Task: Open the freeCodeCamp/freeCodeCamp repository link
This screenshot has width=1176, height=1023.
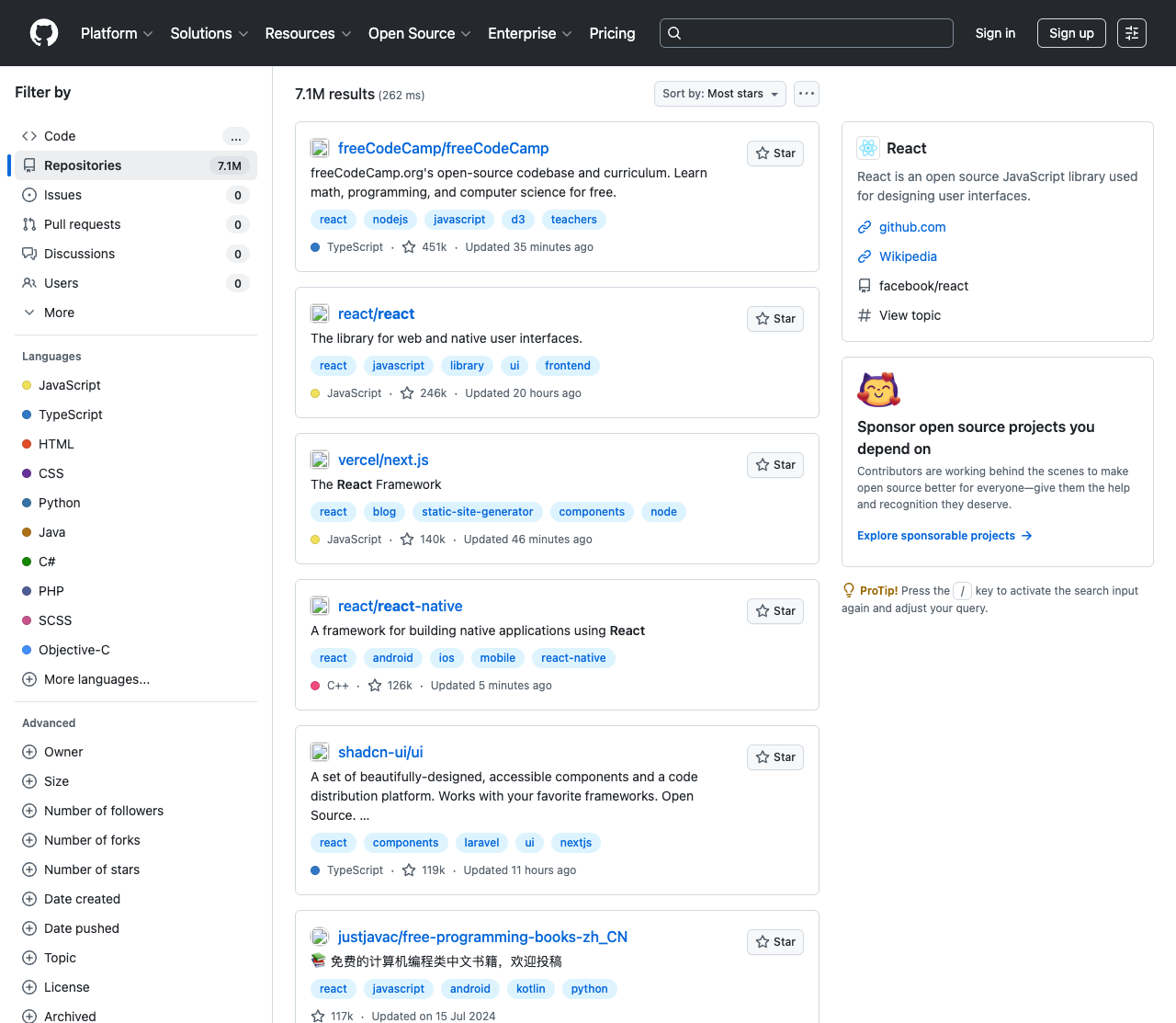Action: pyautogui.click(x=443, y=148)
